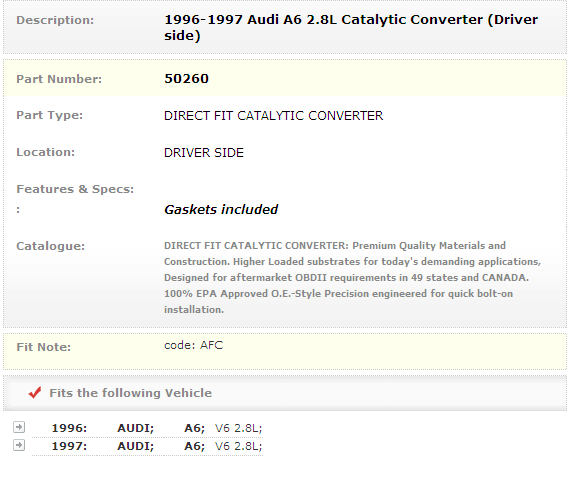The height and width of the screenshot is (478, 570).
Task: Click the arrow icon beside 1996 row
Action: point(19,427)
